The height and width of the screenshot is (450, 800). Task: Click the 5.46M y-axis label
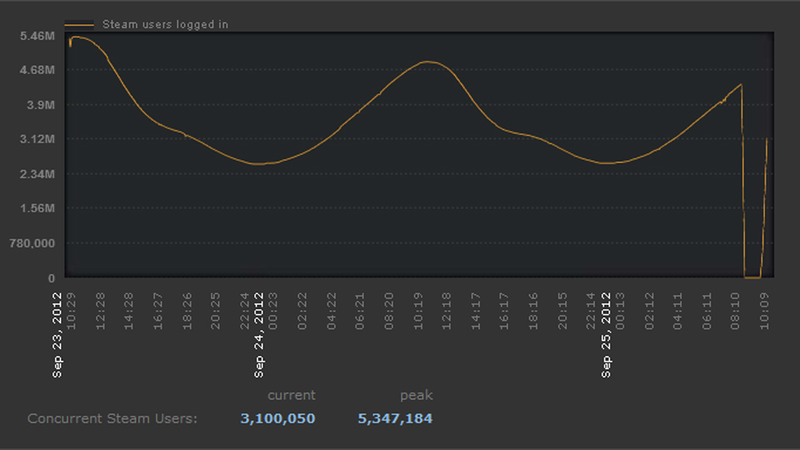pyautogui.click(x=37, y=36)
